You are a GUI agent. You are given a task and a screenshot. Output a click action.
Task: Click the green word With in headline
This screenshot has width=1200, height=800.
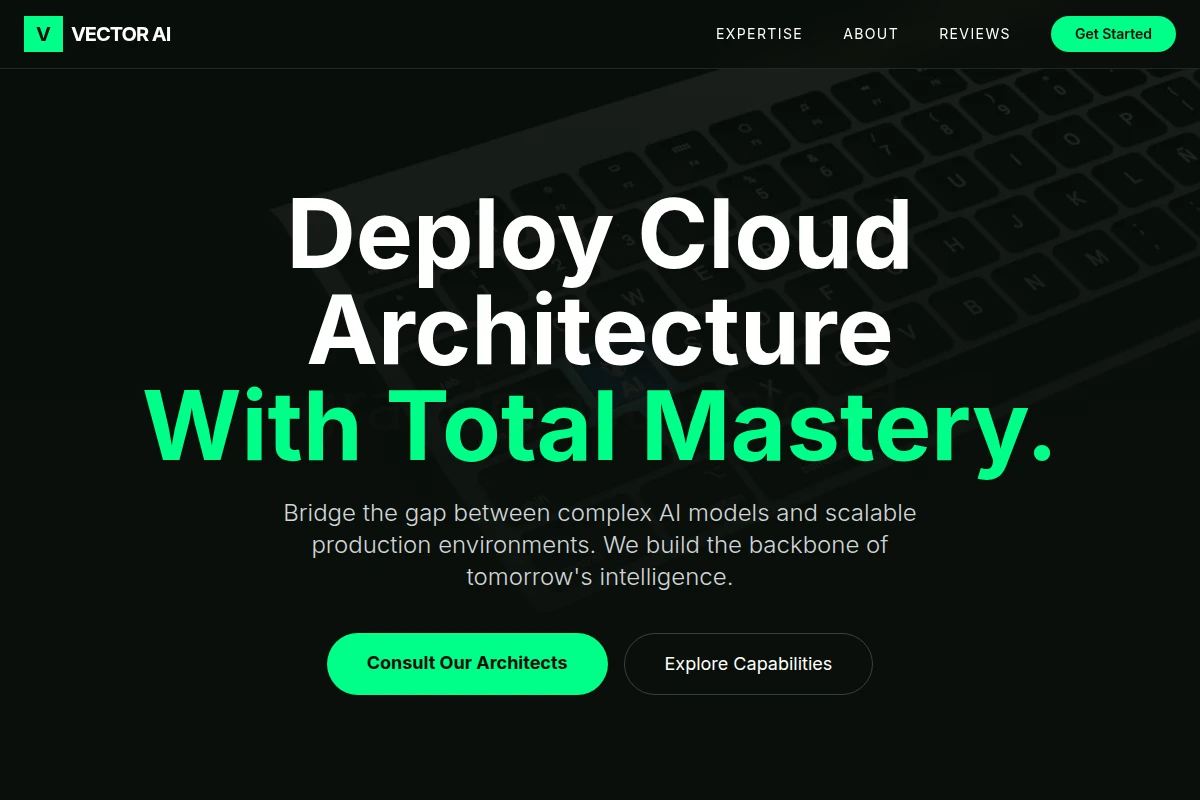click(253, 426)
